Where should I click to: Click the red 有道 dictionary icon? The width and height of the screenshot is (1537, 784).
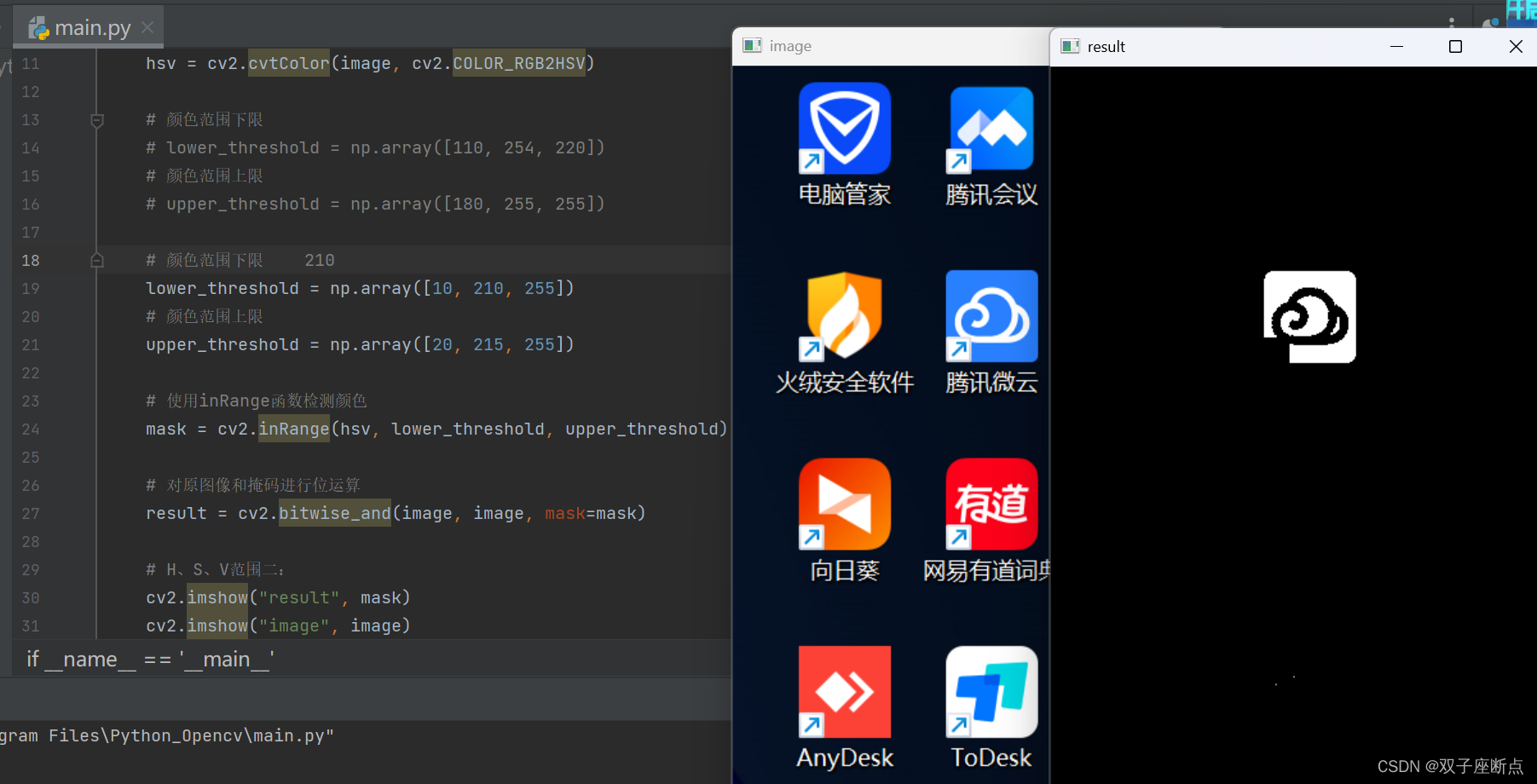[x=991, y=504]
